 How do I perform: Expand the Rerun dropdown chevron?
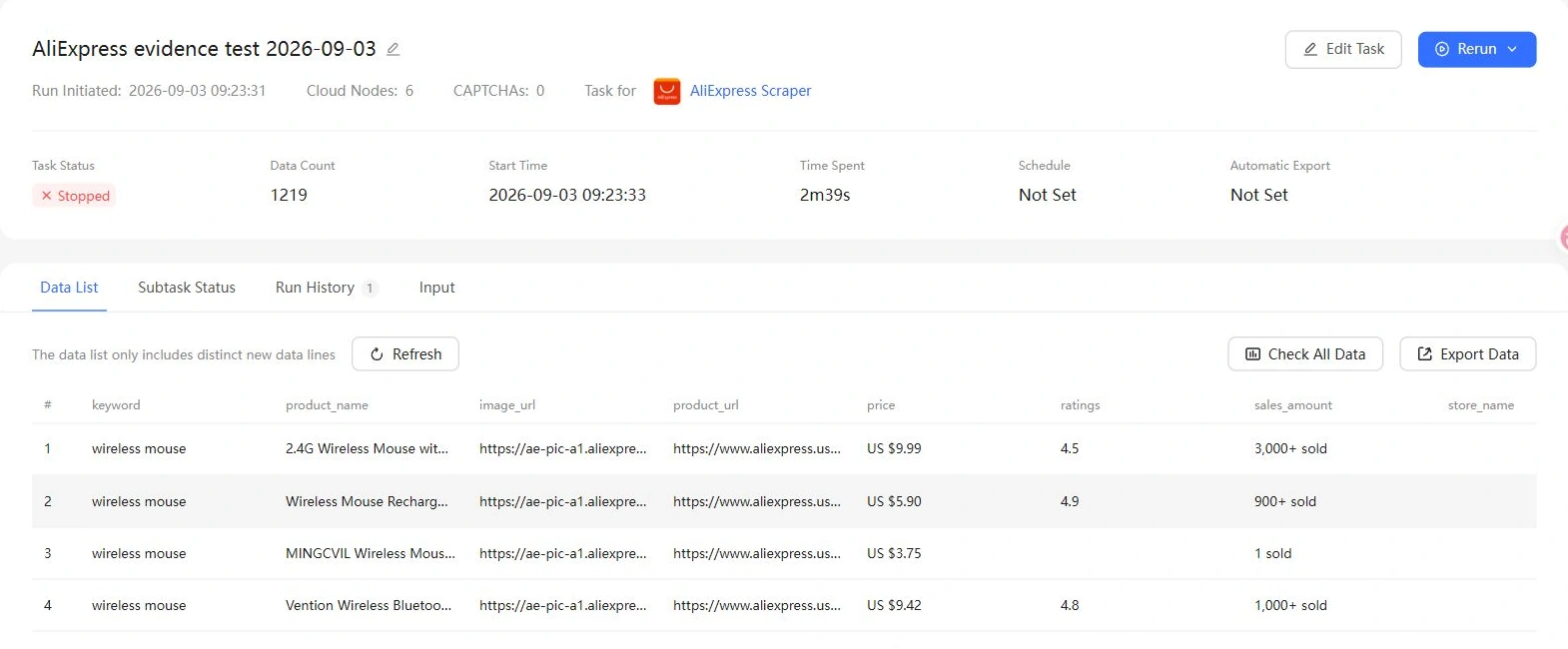pos(1512,49)
